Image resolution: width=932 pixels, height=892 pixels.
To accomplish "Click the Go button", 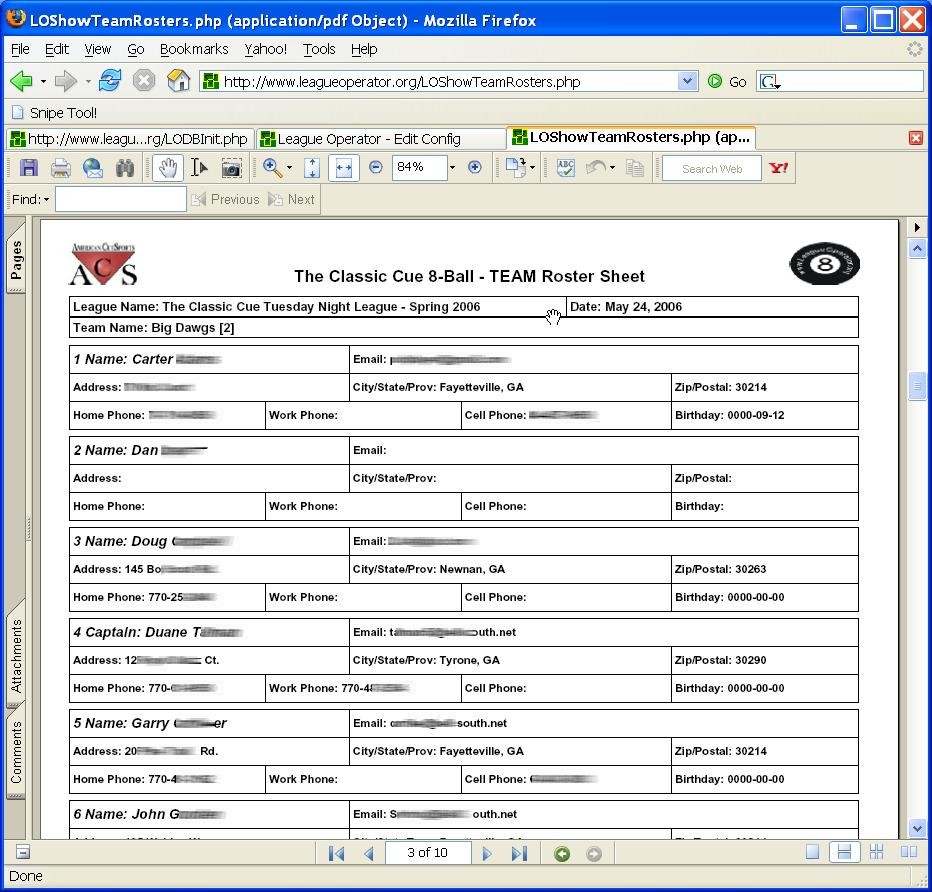I will click(x=728, y=82).
